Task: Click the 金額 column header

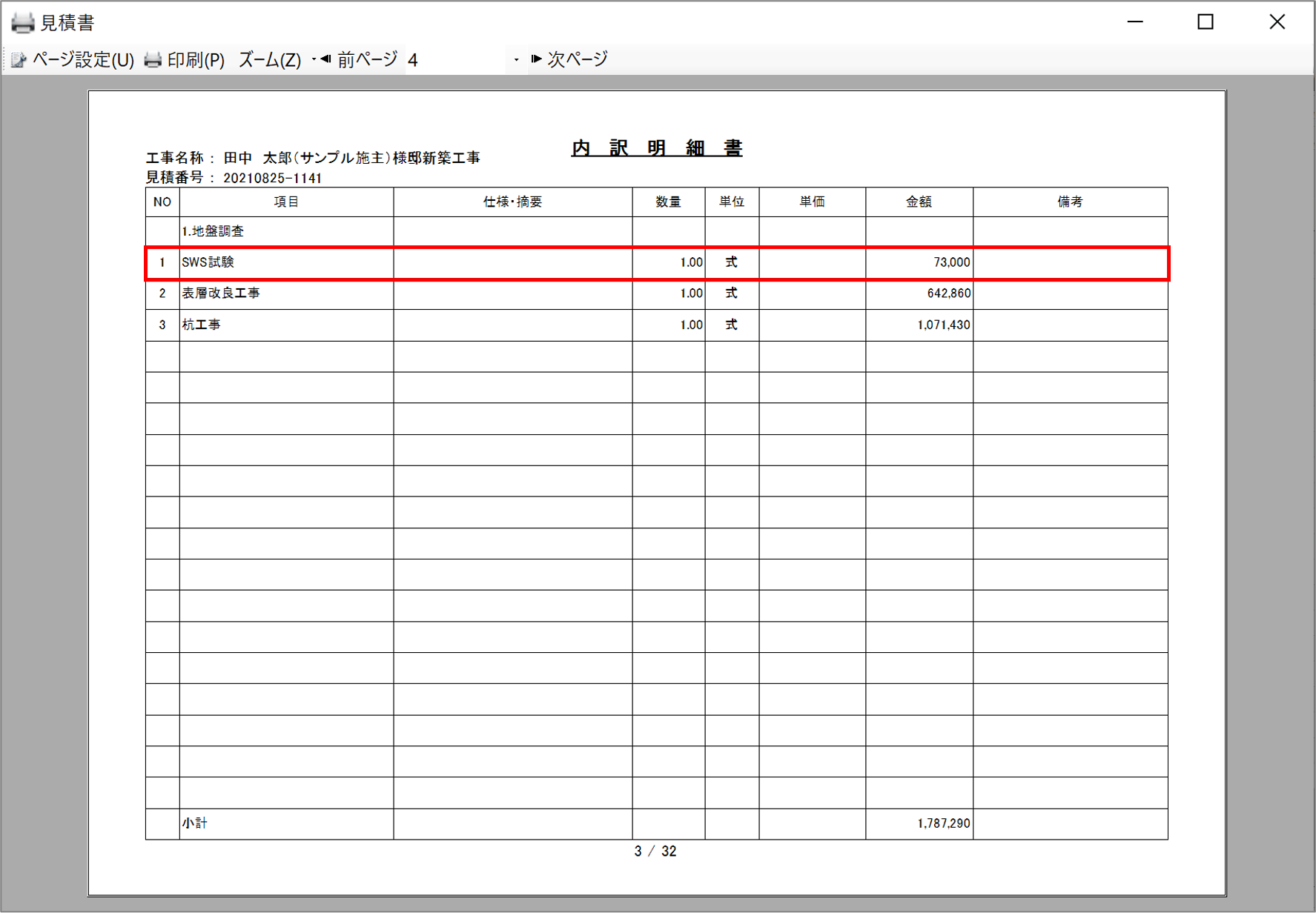Action: coord(919,202)
